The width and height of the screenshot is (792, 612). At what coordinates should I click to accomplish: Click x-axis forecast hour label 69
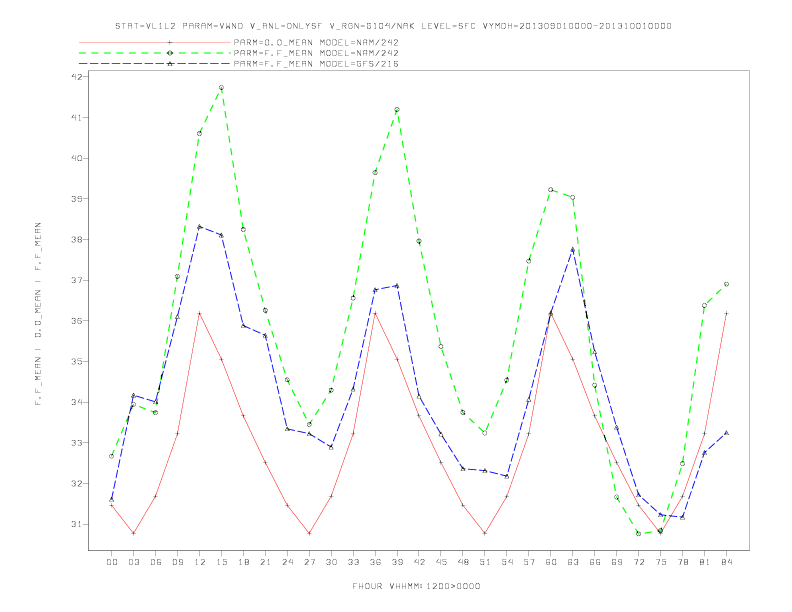[x=617, y=562]
